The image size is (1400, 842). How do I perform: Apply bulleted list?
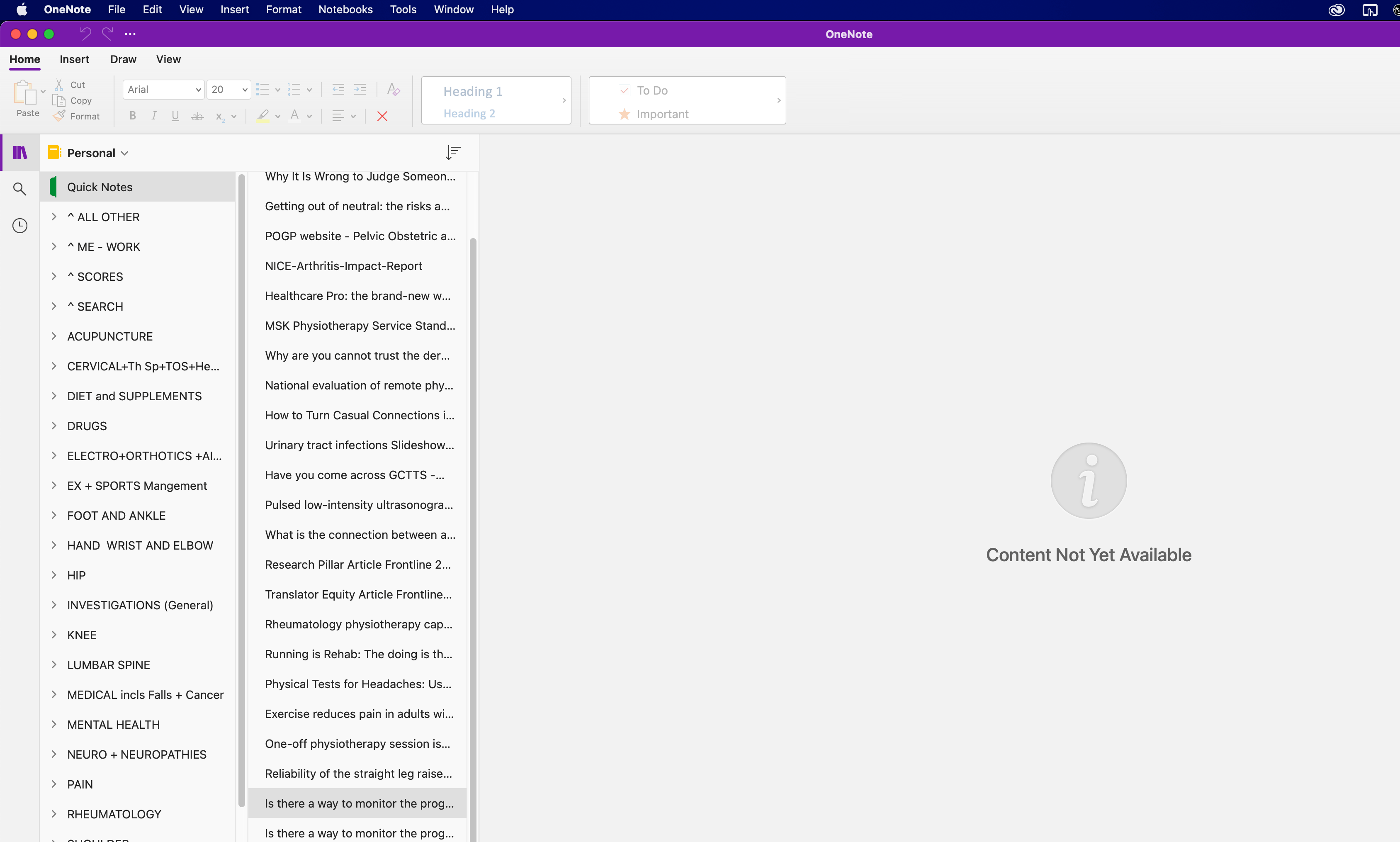(262, 89)
